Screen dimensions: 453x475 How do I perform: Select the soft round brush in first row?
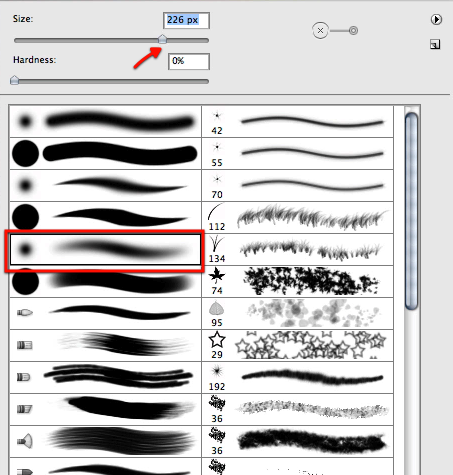(105, 121)
